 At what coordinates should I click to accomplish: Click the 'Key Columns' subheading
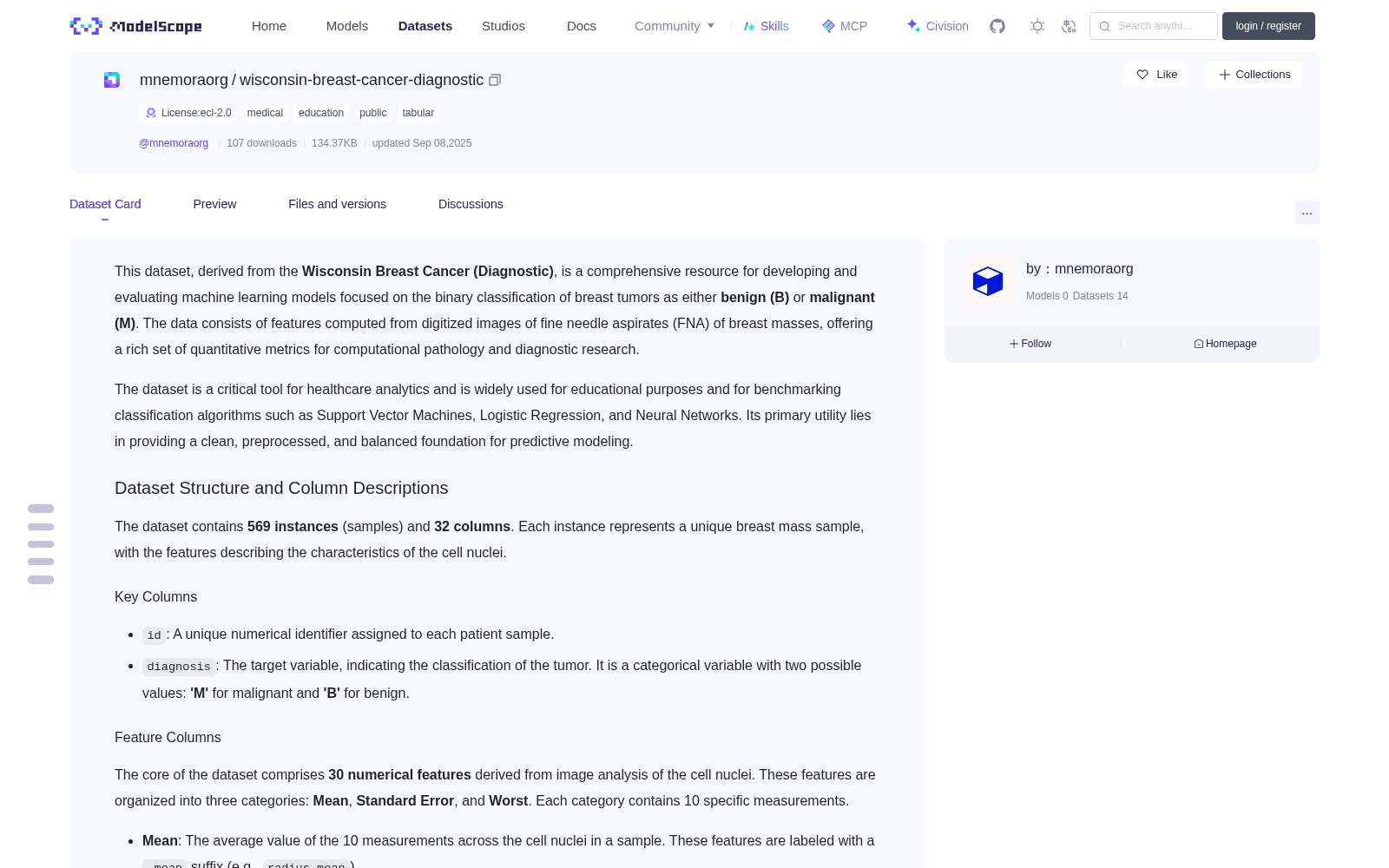(156, 596)
